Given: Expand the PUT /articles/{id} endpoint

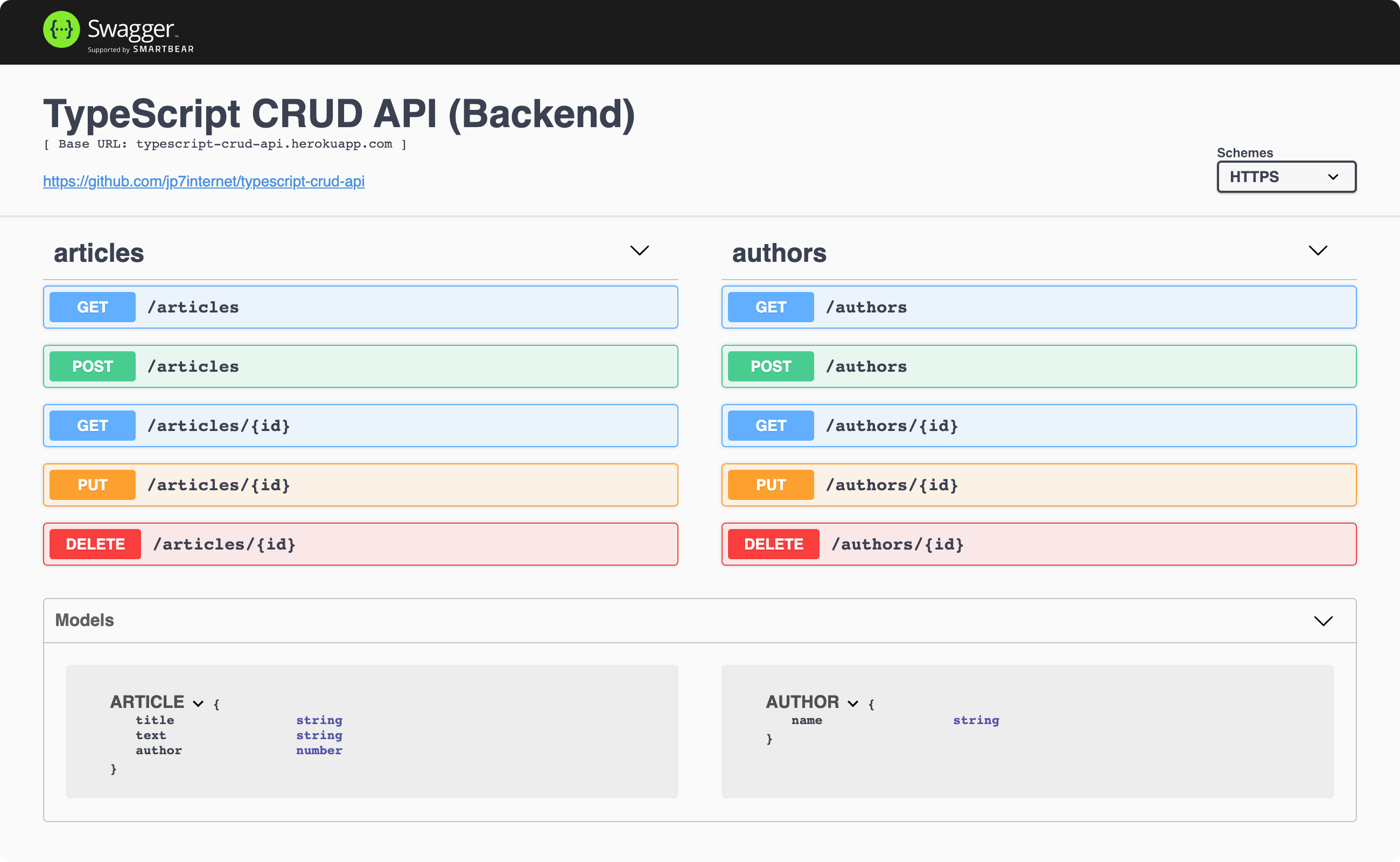Looking at the screenshot, I should click(x=360, y=485).
